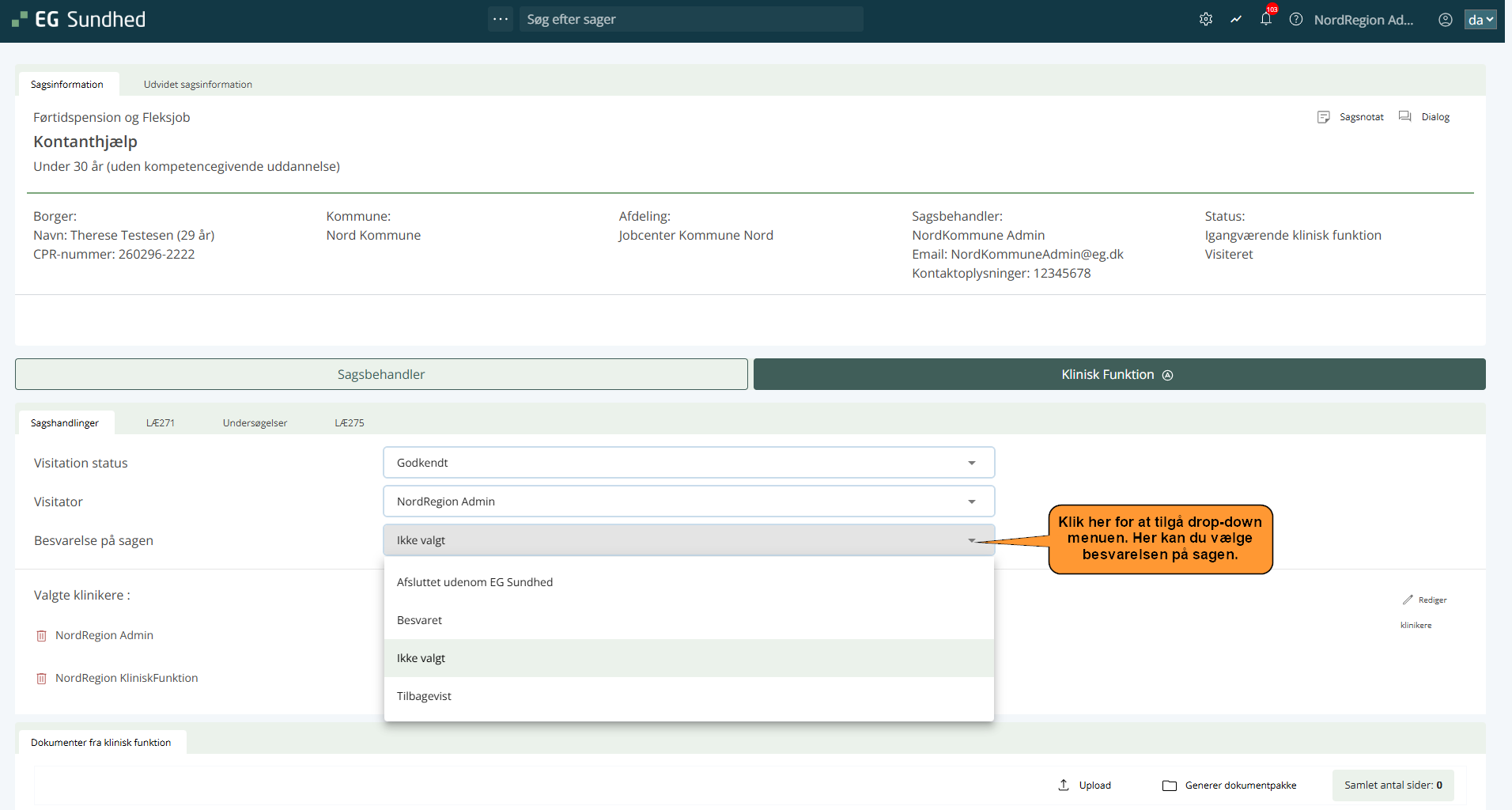
Task: Open the user profile icon
Action: [x=1445, y=20]
